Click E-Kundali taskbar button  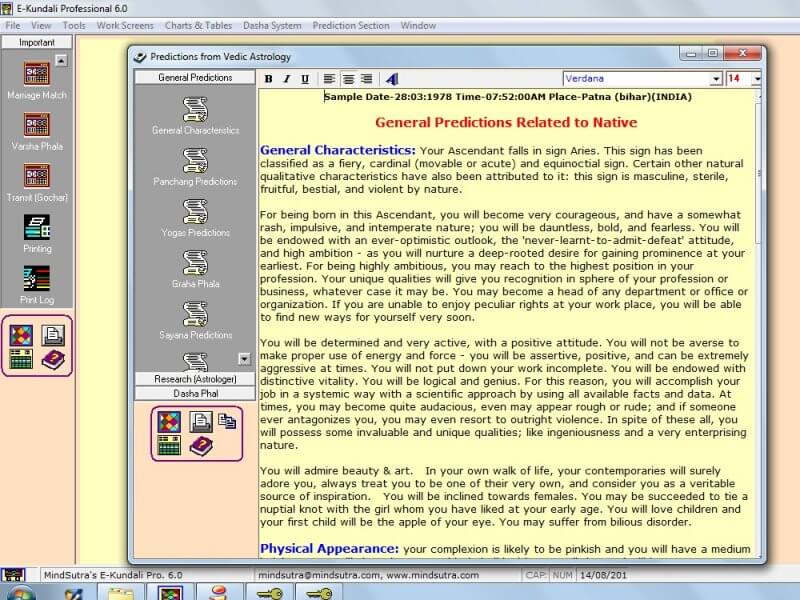[170, 593]
